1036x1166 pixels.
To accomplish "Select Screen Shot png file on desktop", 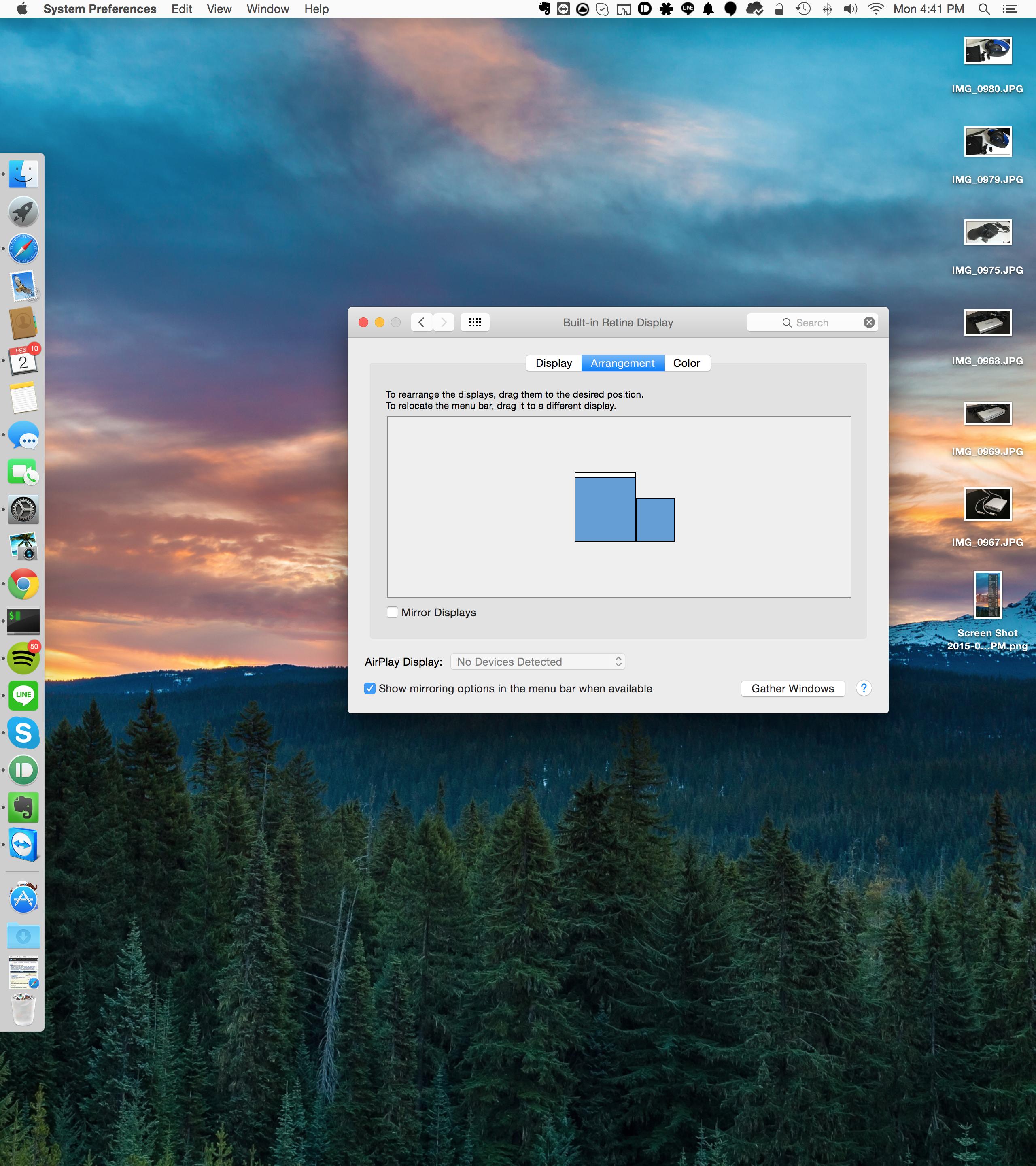I will click(987, 611).
